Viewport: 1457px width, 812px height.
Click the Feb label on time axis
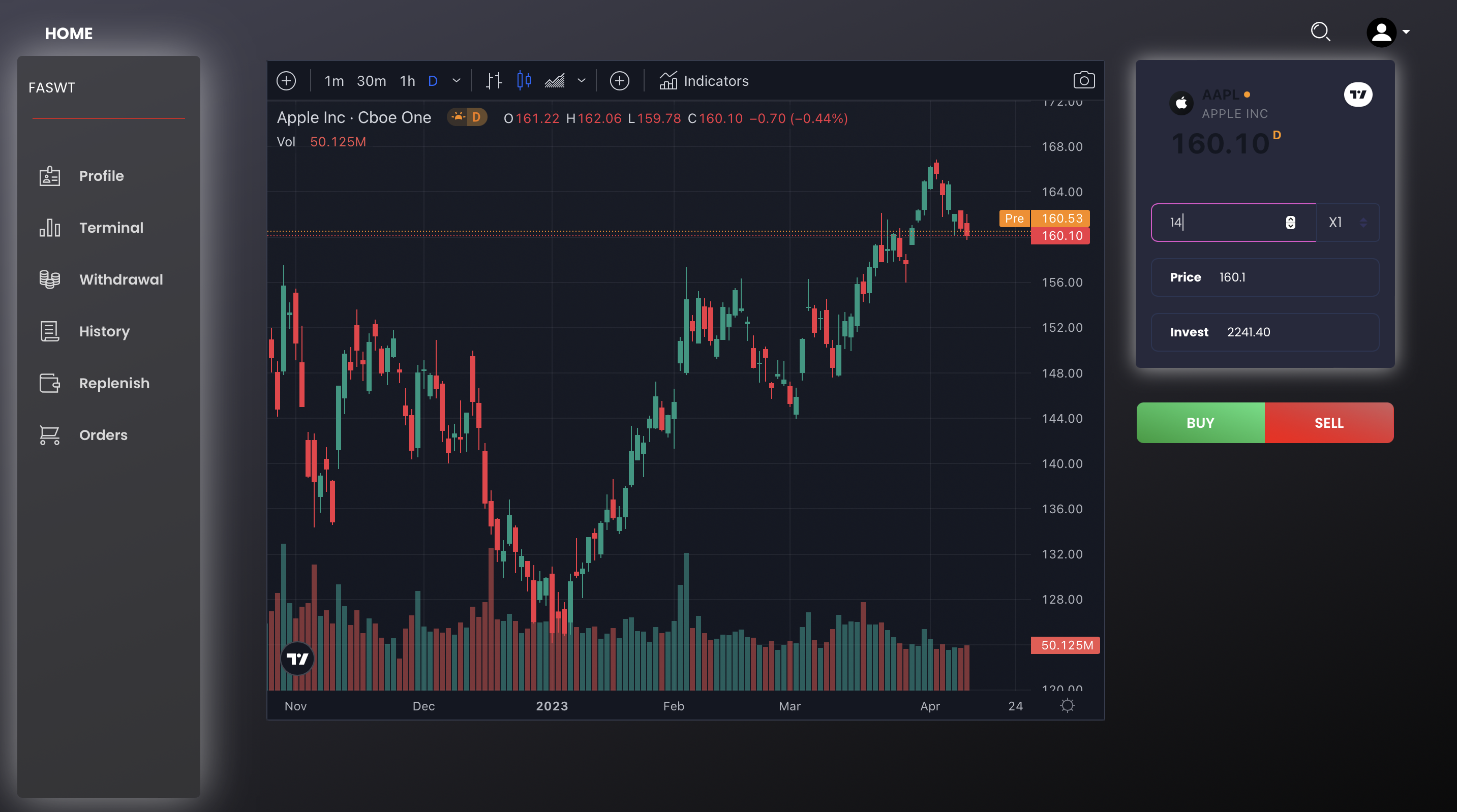674,706
